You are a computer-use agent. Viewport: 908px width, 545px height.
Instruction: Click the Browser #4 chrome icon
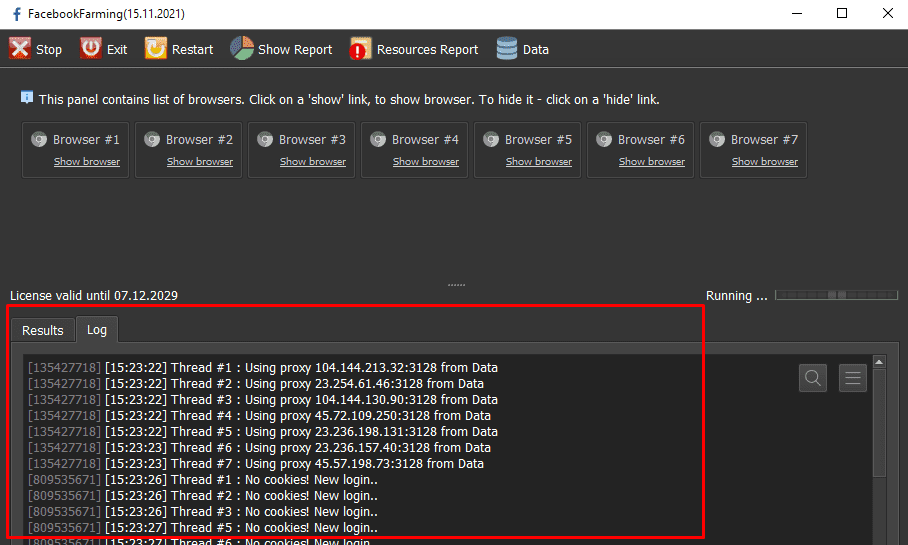tap(378, 140)
